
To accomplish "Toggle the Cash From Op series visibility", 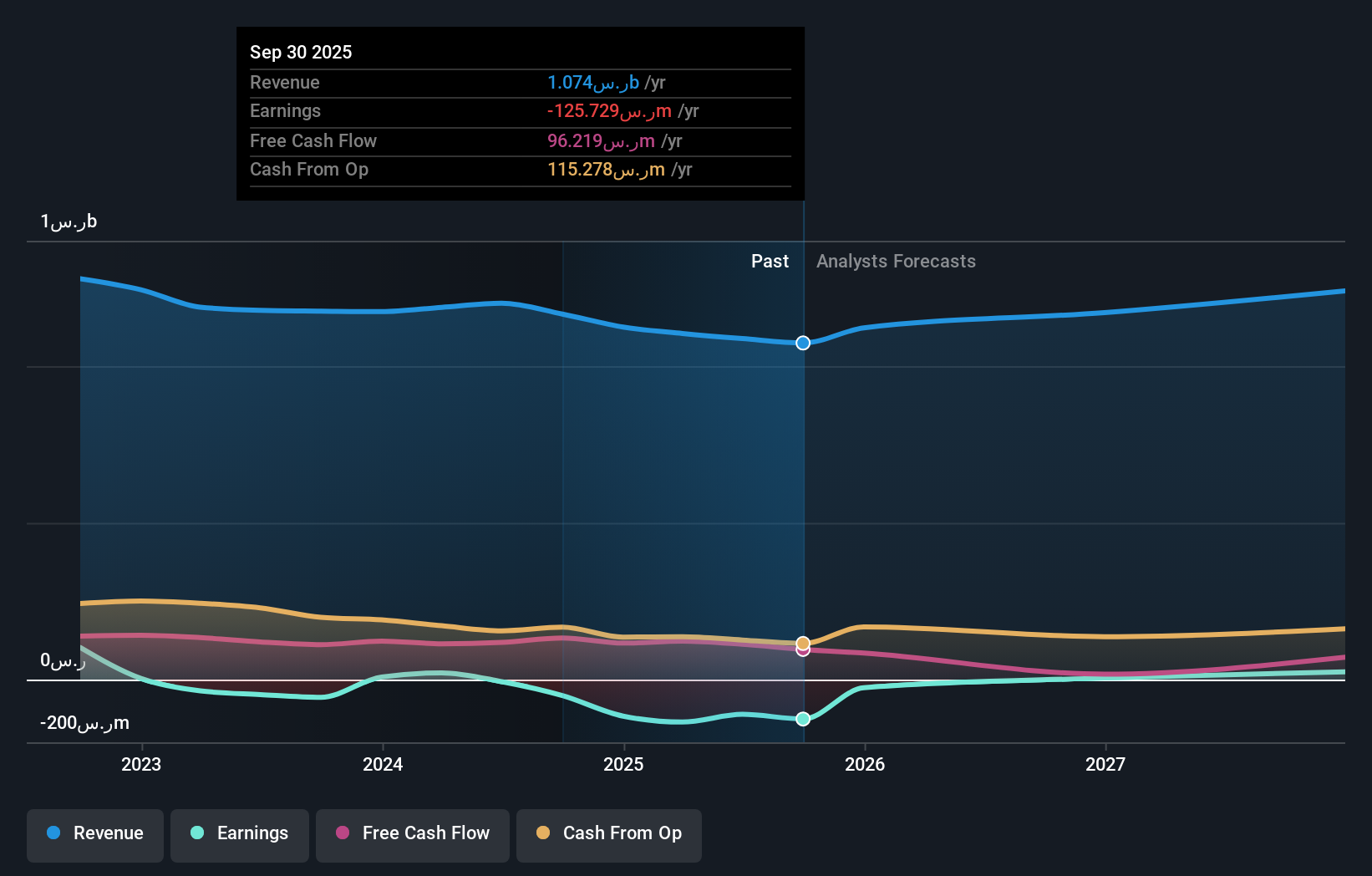I will pos(608,833).
